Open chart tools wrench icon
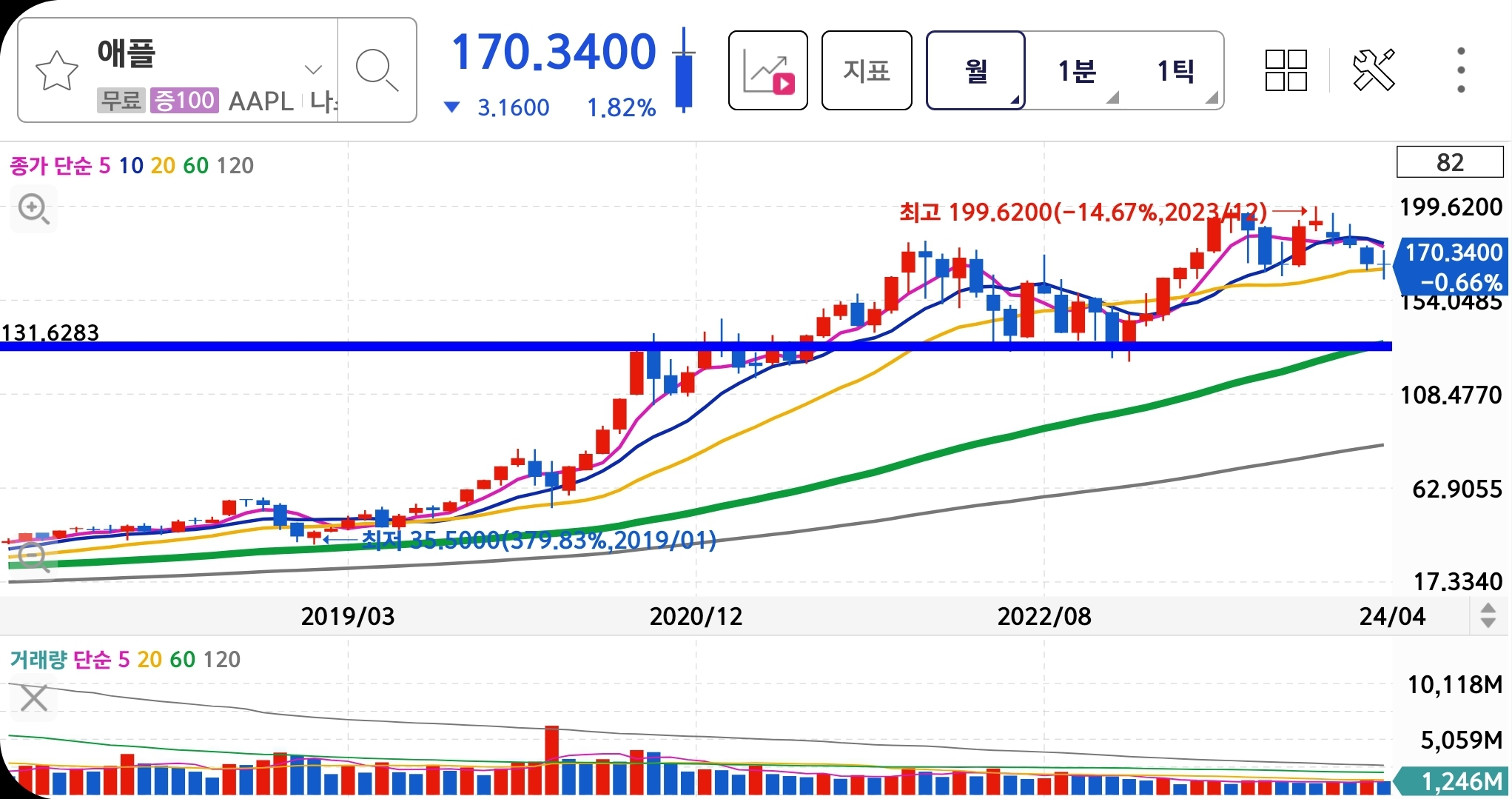1512x799 pixels. click(x=1374, y=70)
